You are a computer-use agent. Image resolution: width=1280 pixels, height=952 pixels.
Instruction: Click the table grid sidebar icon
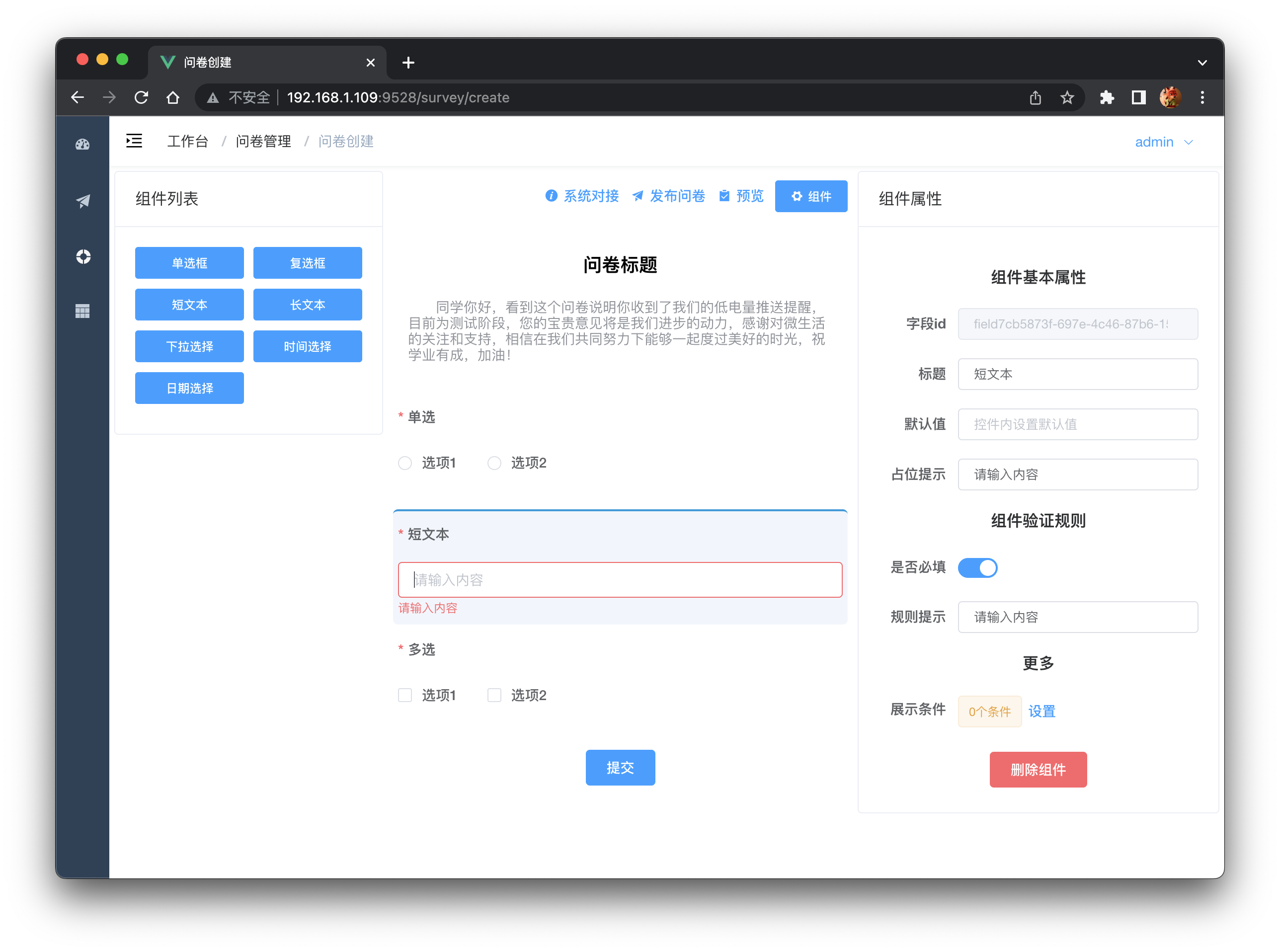point(82,311)
